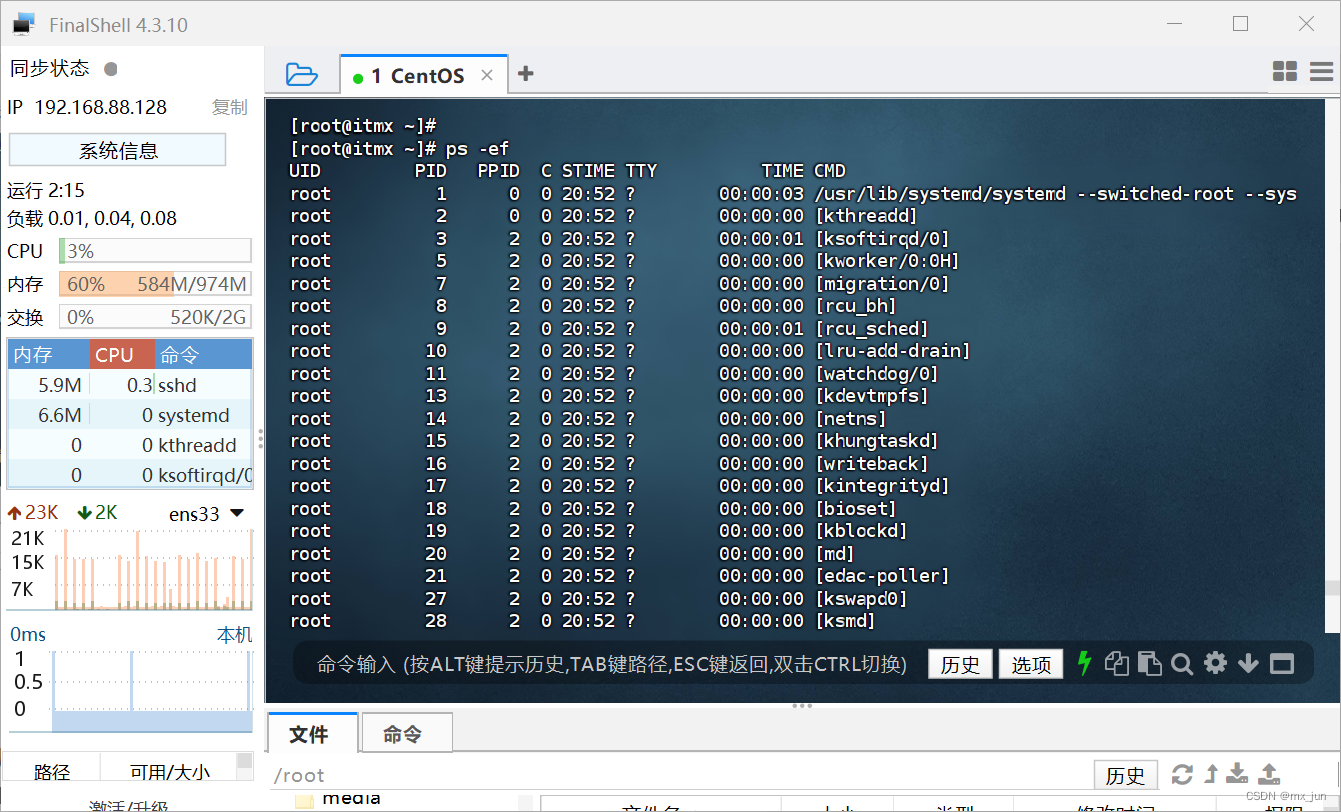Click the download arrow icon next to the gear
This screenshot has width=1341, height=812.
pyautogui.click(x=1248, y=662)
